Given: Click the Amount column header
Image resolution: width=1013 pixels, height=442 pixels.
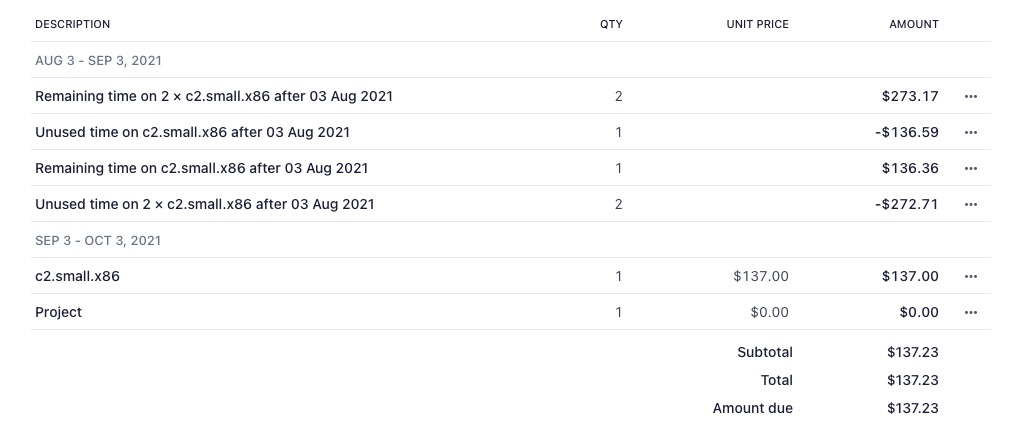Looking at the screenshot, I should coord(913,24).
